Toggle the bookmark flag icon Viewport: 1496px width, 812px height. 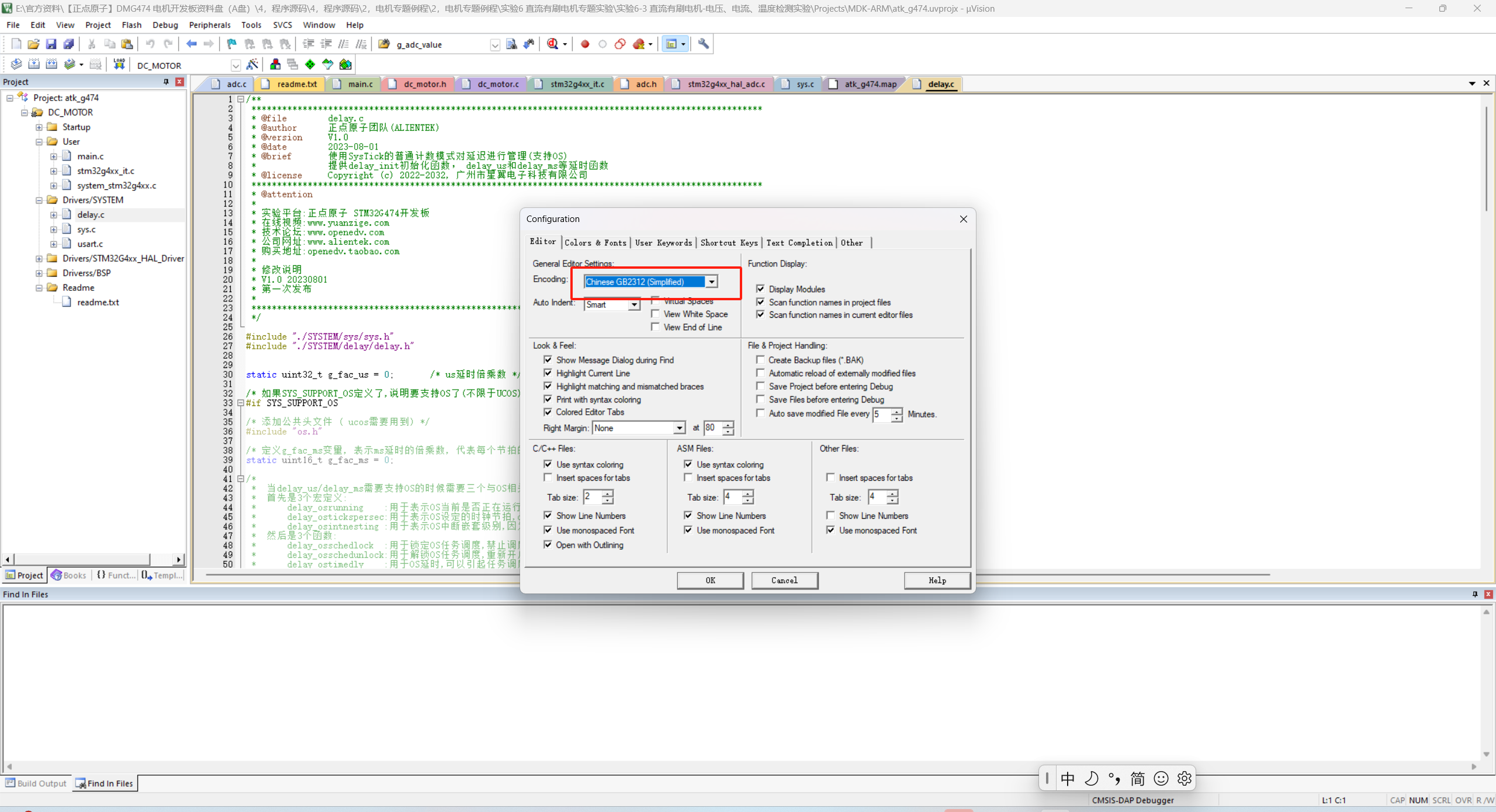click(x=232, y=44)
